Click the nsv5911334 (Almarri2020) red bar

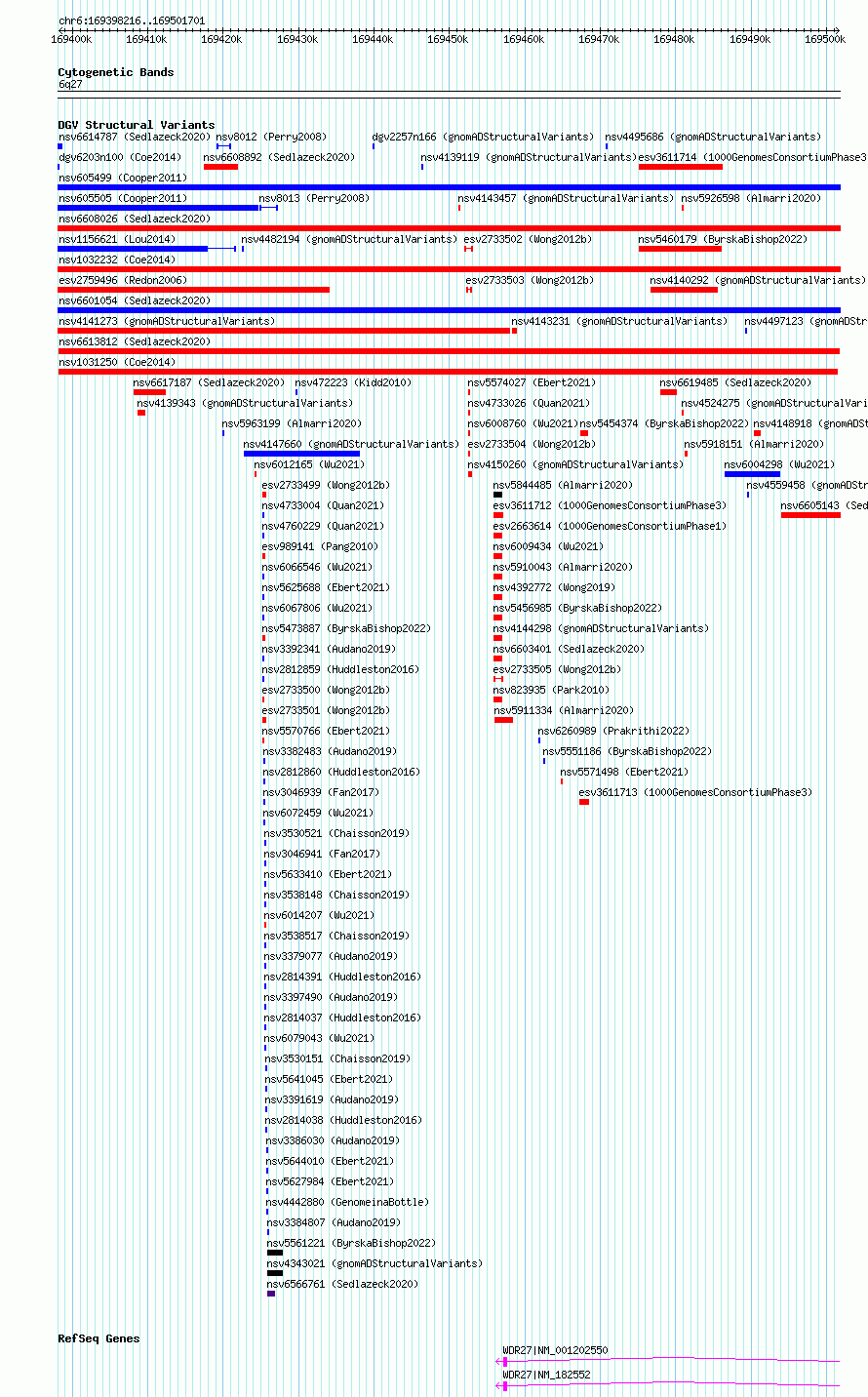click(x=503, y=720)
